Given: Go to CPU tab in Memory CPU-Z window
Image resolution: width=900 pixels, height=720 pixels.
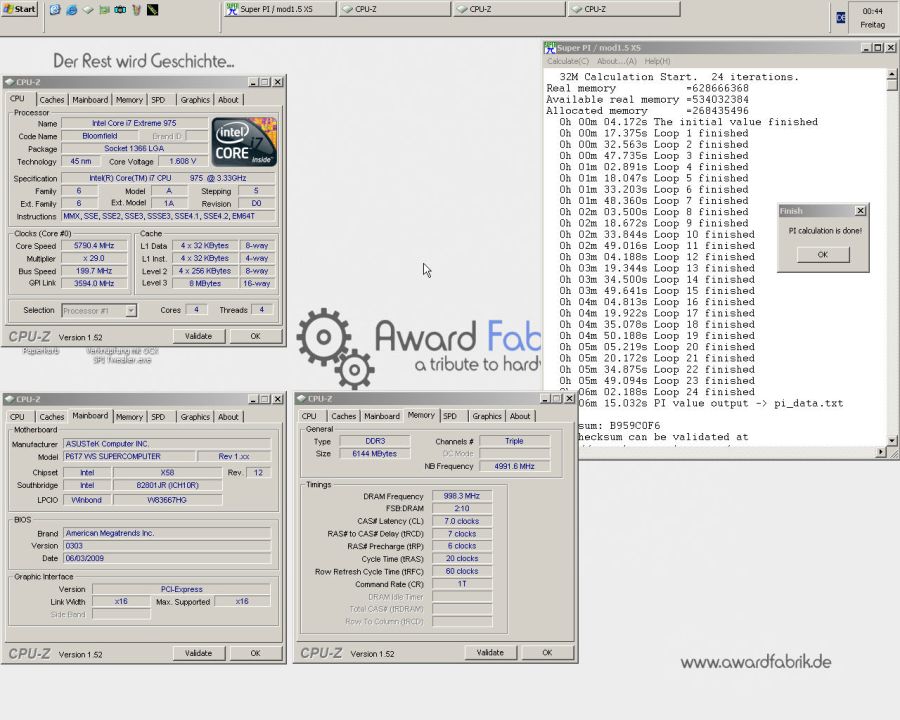Looking at the screenshot, I should (x=309, y=416).
